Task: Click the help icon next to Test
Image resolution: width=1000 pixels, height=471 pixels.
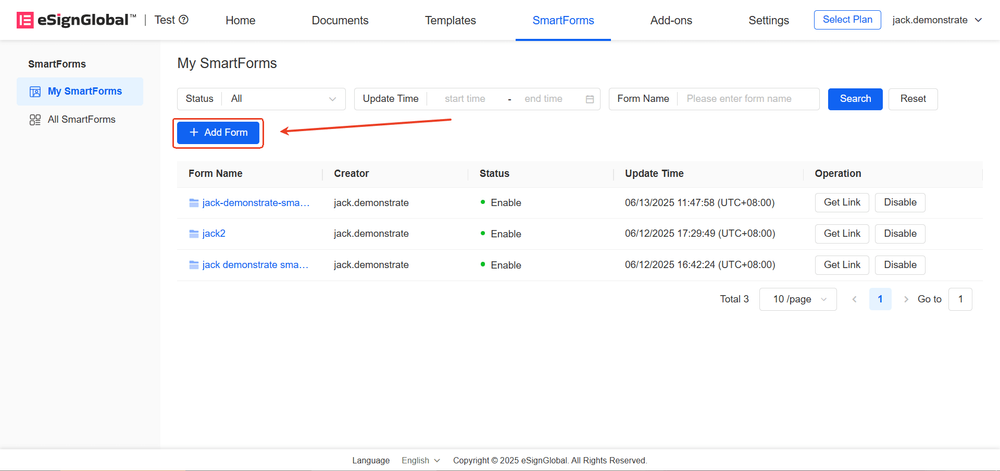Action: pyautogui.click(x=183, y=20)
